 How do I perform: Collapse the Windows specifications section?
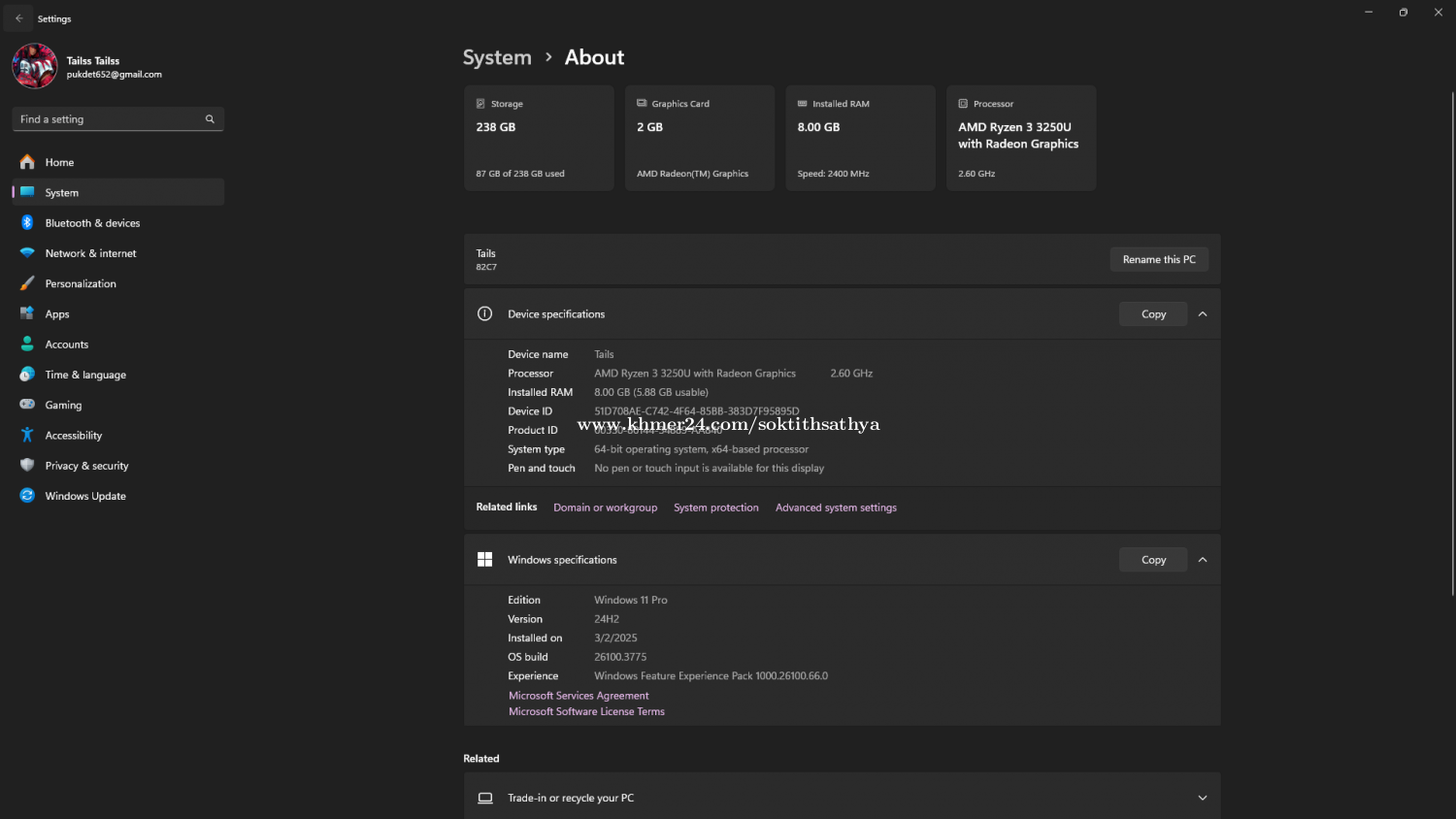pyautogui.click(x=1203, y=559)
